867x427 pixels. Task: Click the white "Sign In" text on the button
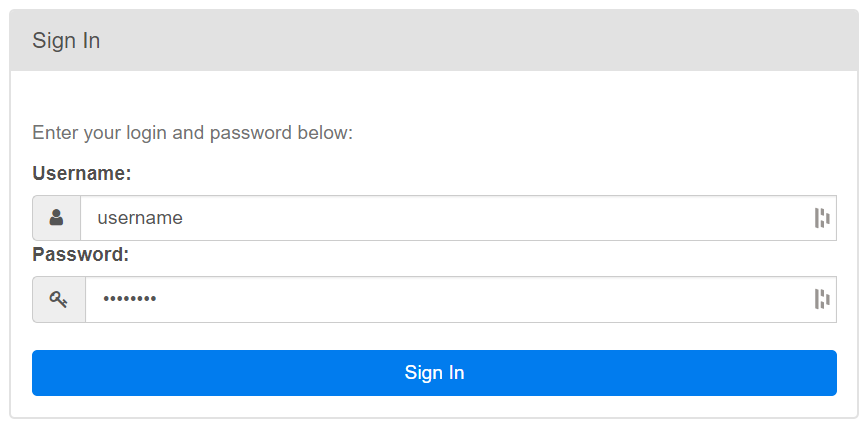point(434,373)
